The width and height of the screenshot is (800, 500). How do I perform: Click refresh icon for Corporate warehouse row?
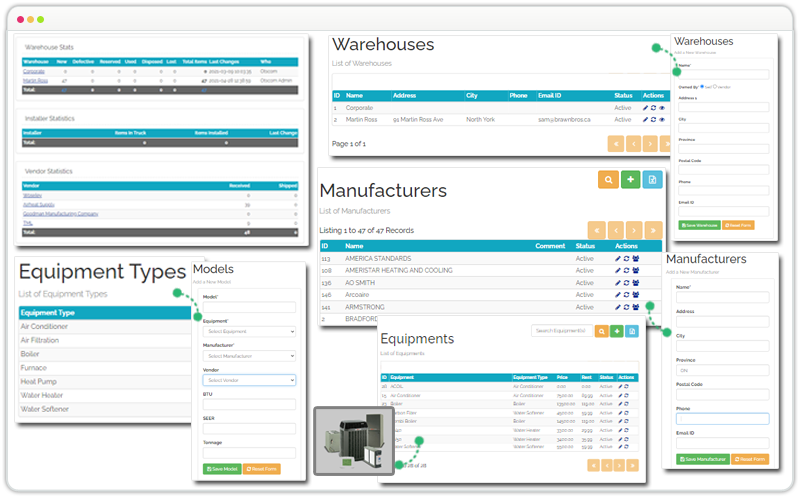[653, 107]
